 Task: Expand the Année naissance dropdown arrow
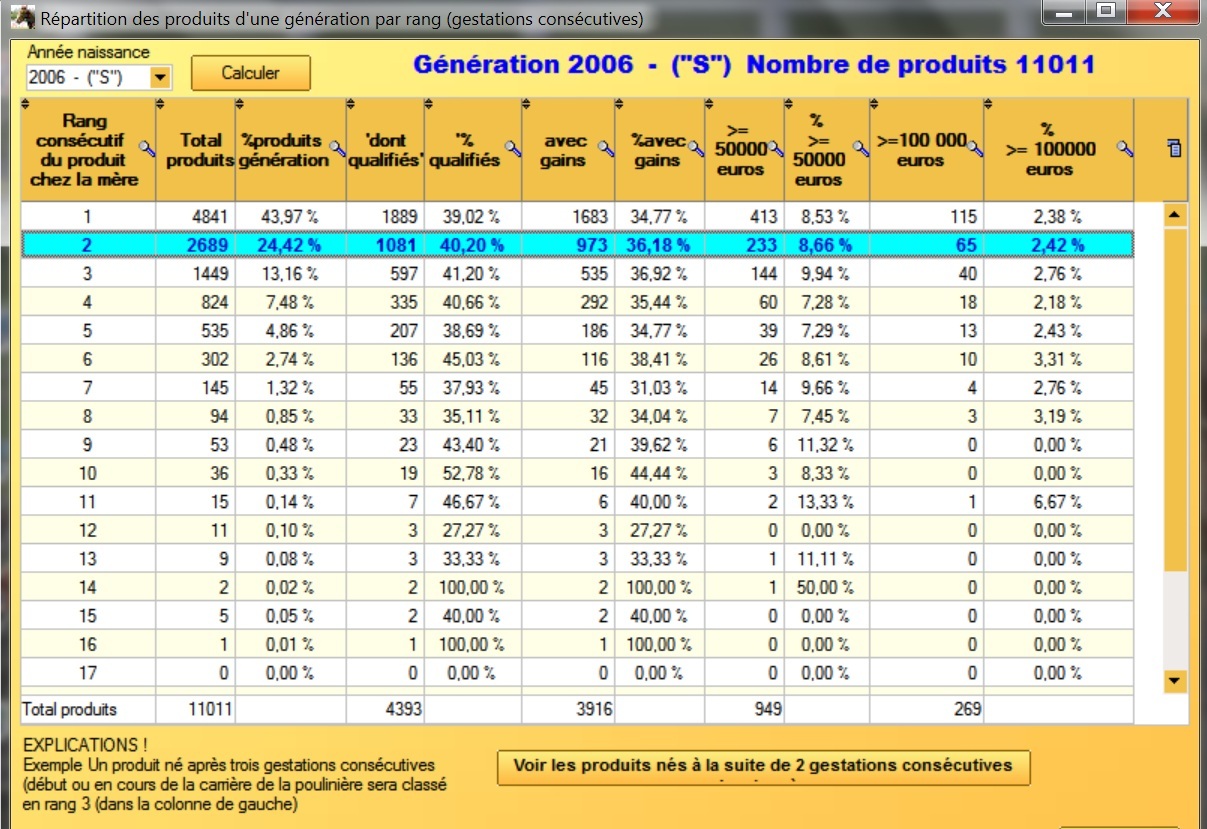tap(160, 77)
